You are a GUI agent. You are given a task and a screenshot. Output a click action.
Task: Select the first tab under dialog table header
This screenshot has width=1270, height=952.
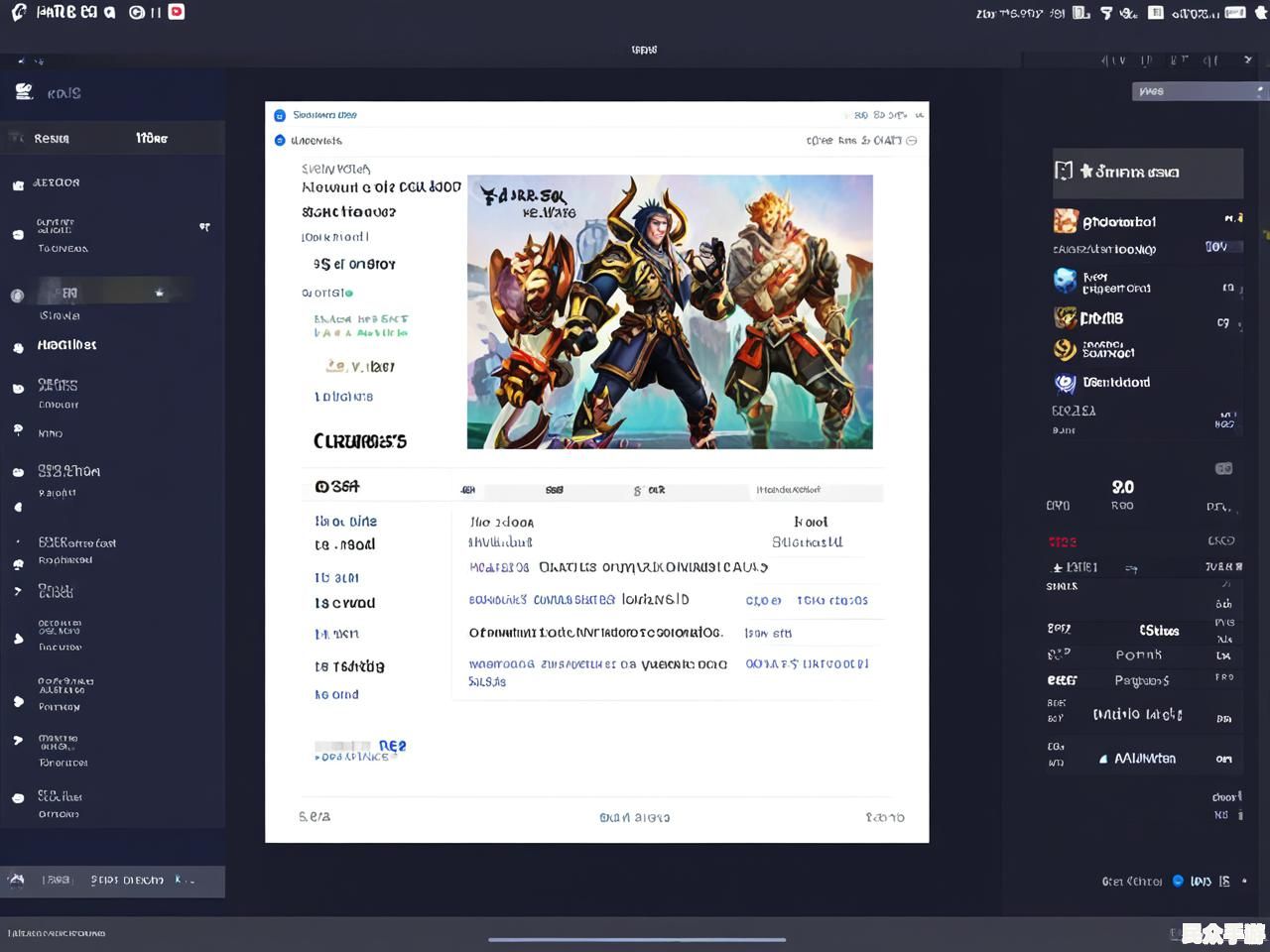[468, 490]
